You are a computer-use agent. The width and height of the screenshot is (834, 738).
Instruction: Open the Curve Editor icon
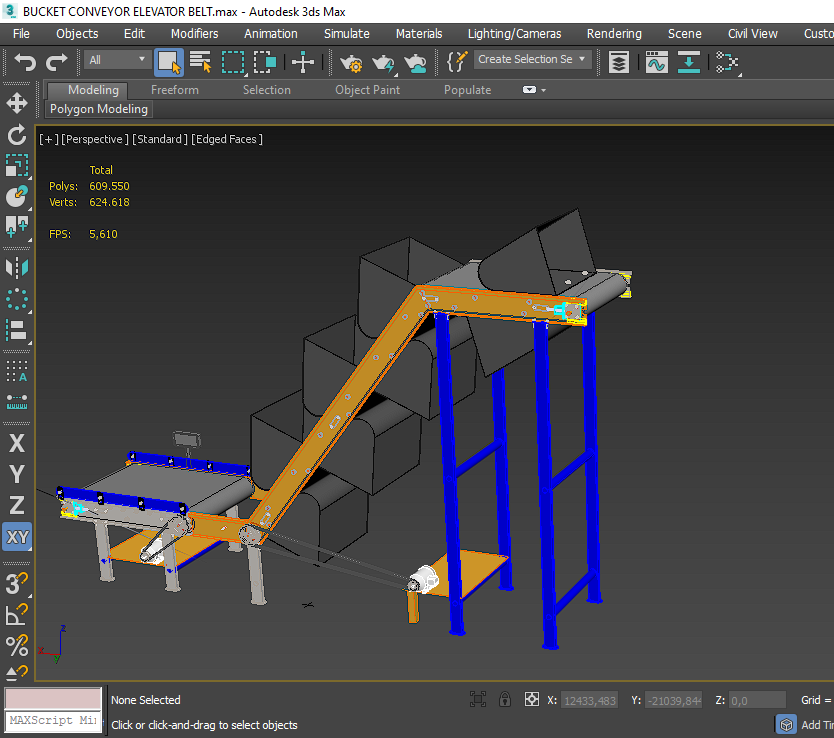click(656, 62)
